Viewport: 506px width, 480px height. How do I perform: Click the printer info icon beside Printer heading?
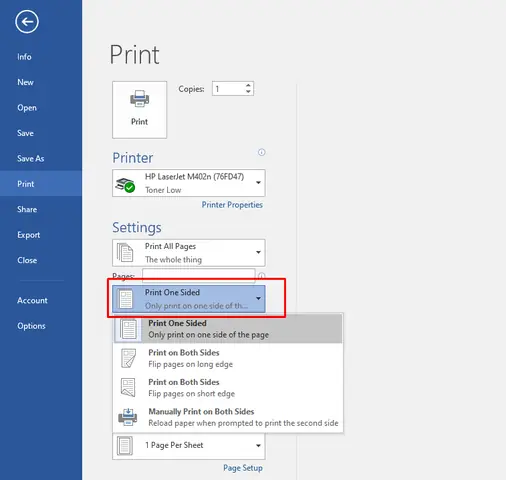(262, 152)
